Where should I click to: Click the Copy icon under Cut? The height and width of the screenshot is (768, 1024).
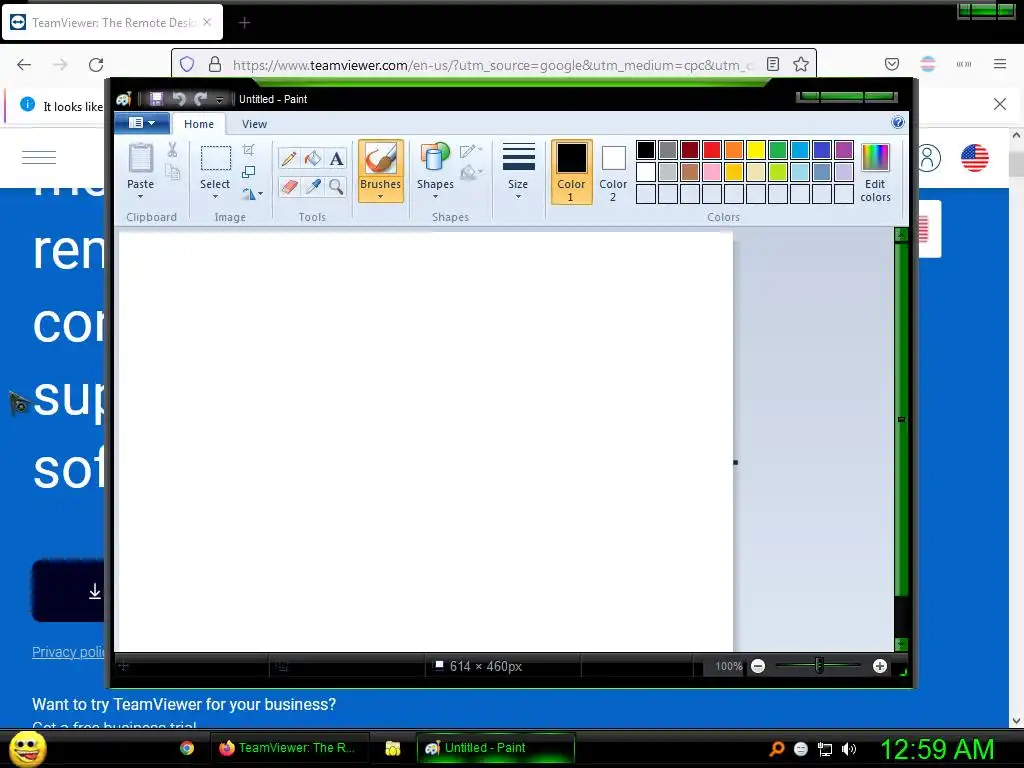pos(172,172)
